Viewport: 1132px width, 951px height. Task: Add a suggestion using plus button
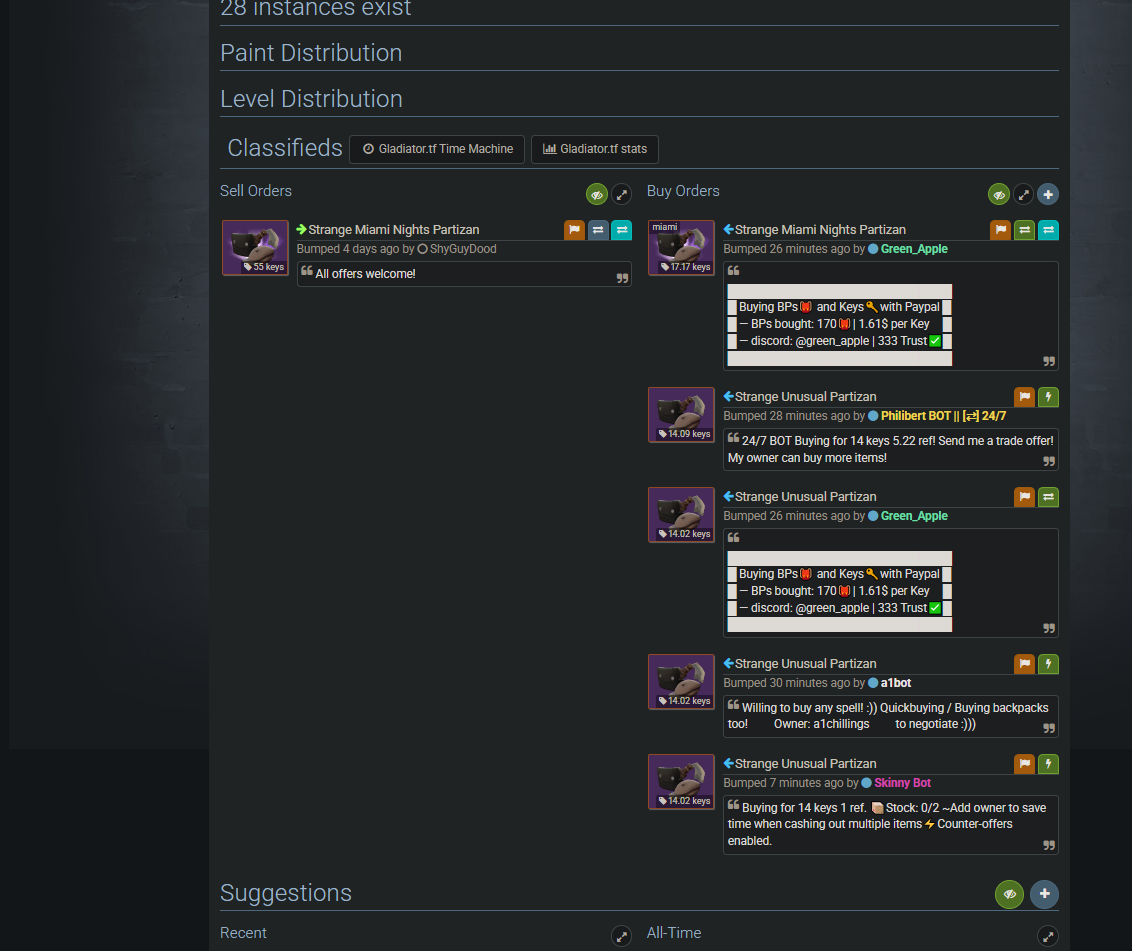pyautogui.click(x=1044, y=894)
